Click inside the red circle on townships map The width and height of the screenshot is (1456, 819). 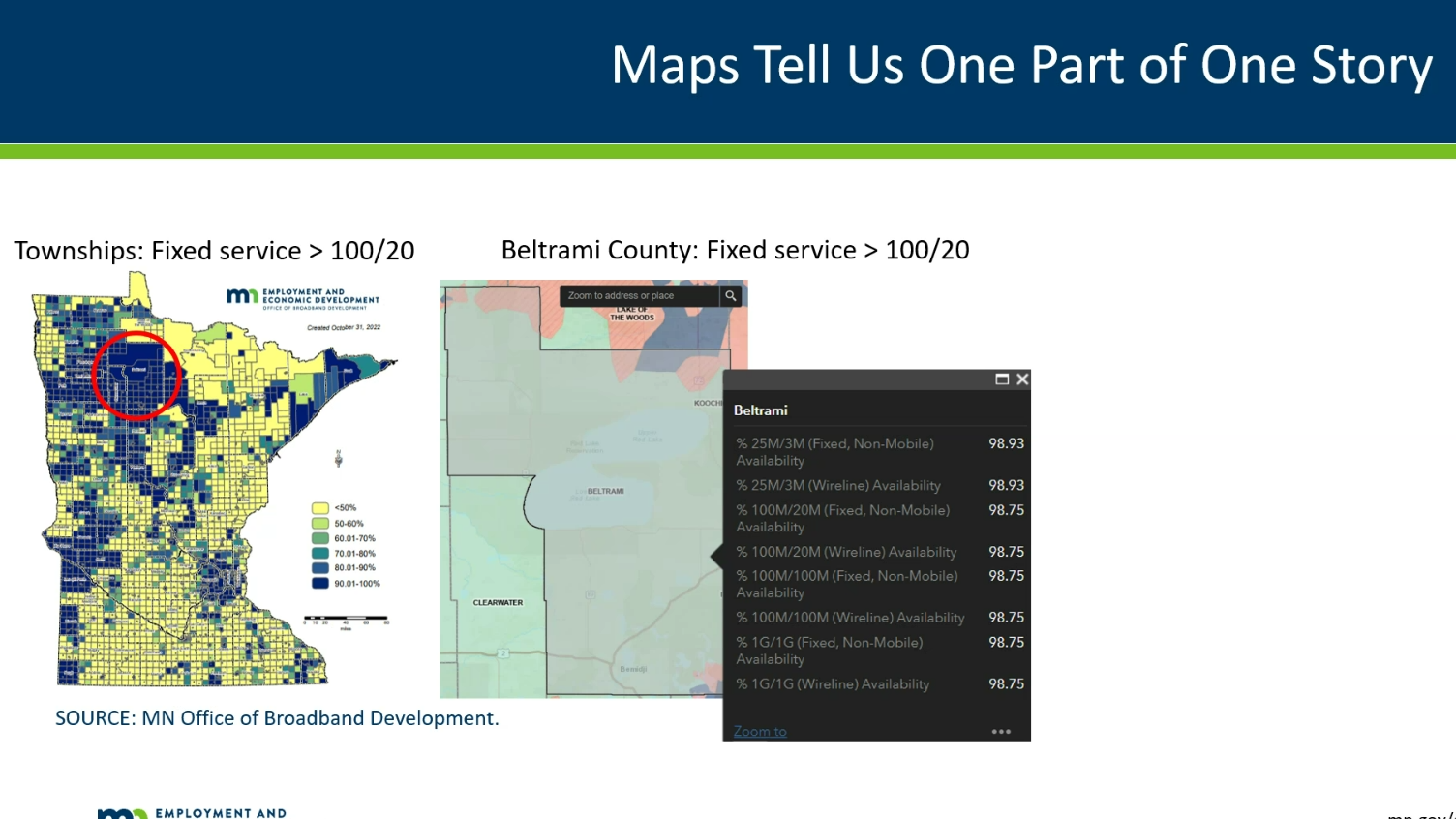click(136, 376)
